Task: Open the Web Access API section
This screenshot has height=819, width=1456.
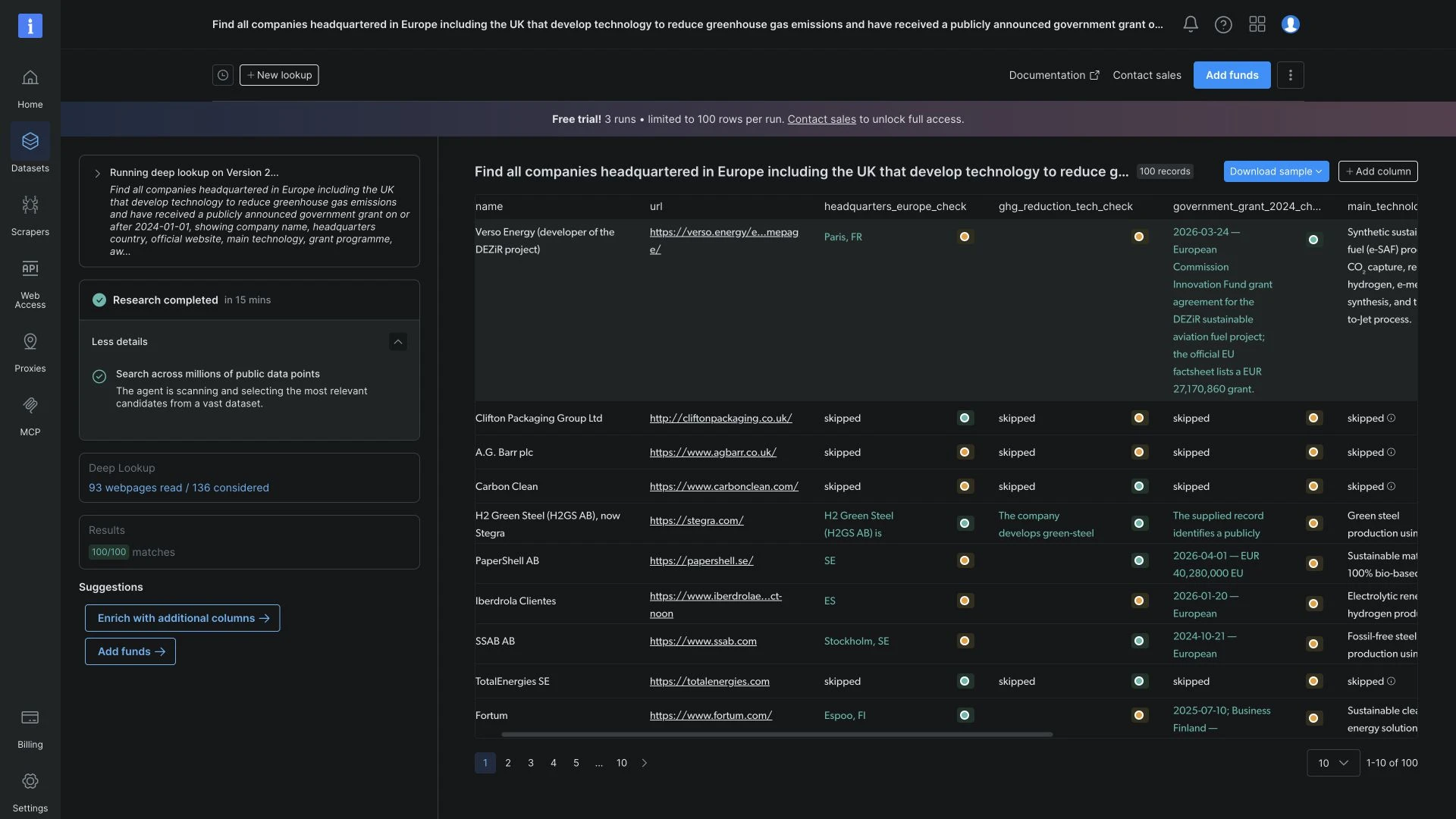Action: [x=30, y=283]
